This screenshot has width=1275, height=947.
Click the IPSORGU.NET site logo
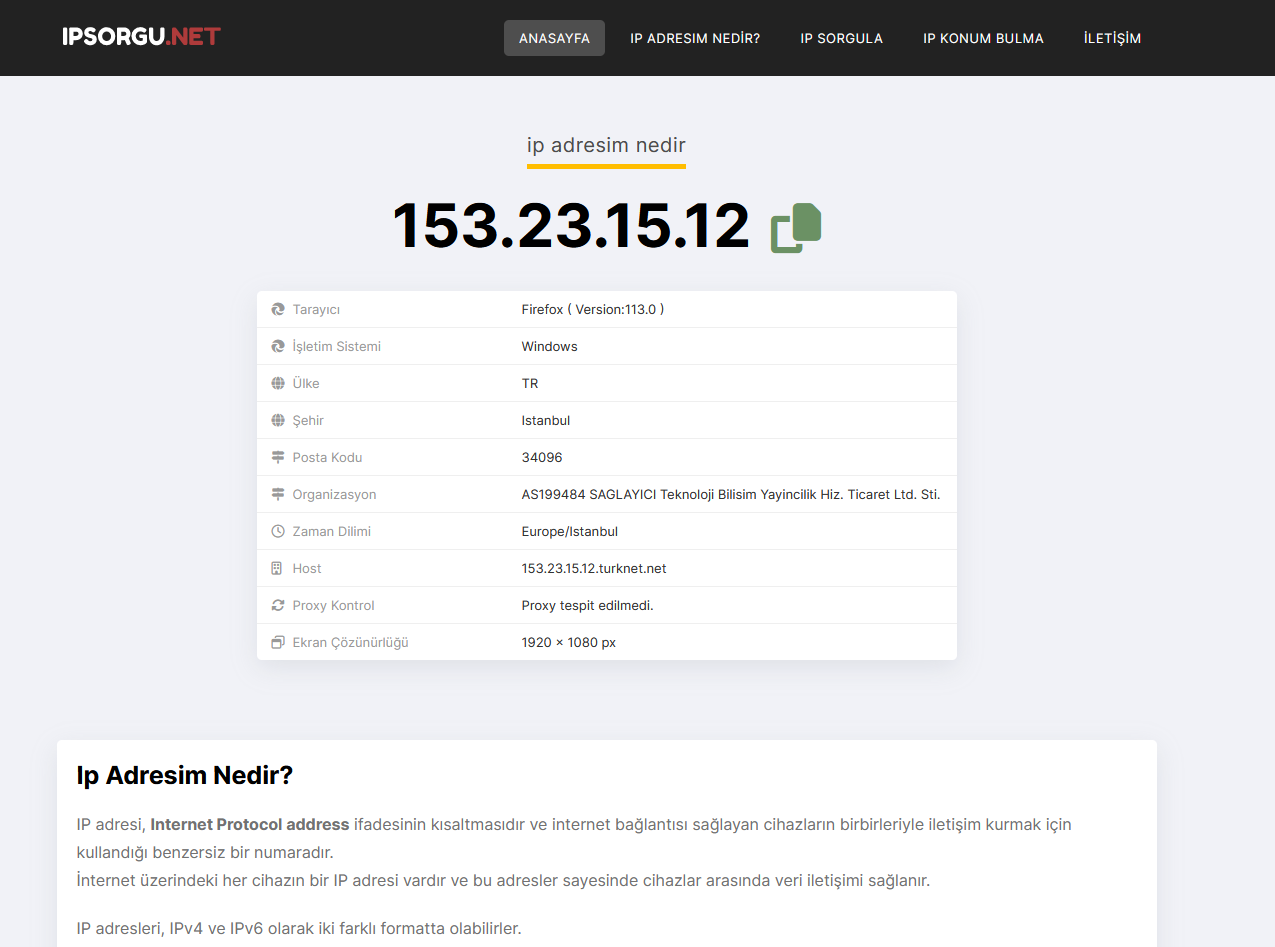[x=141, y=37]
